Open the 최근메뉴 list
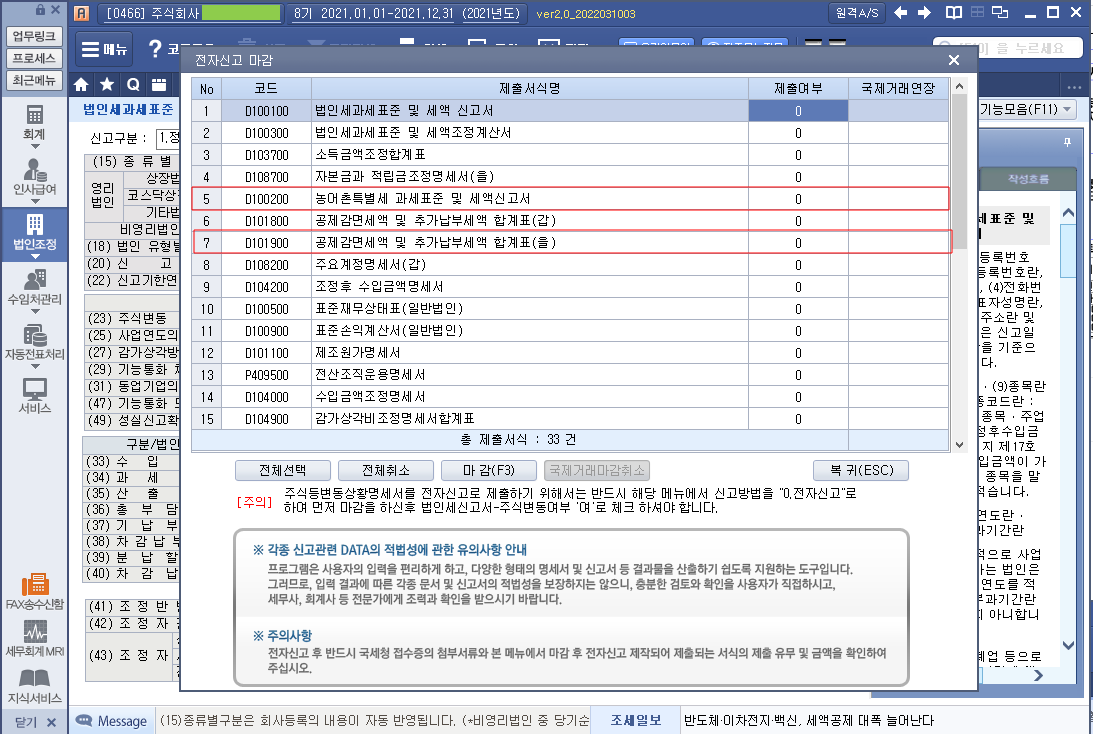 [34, 80]
